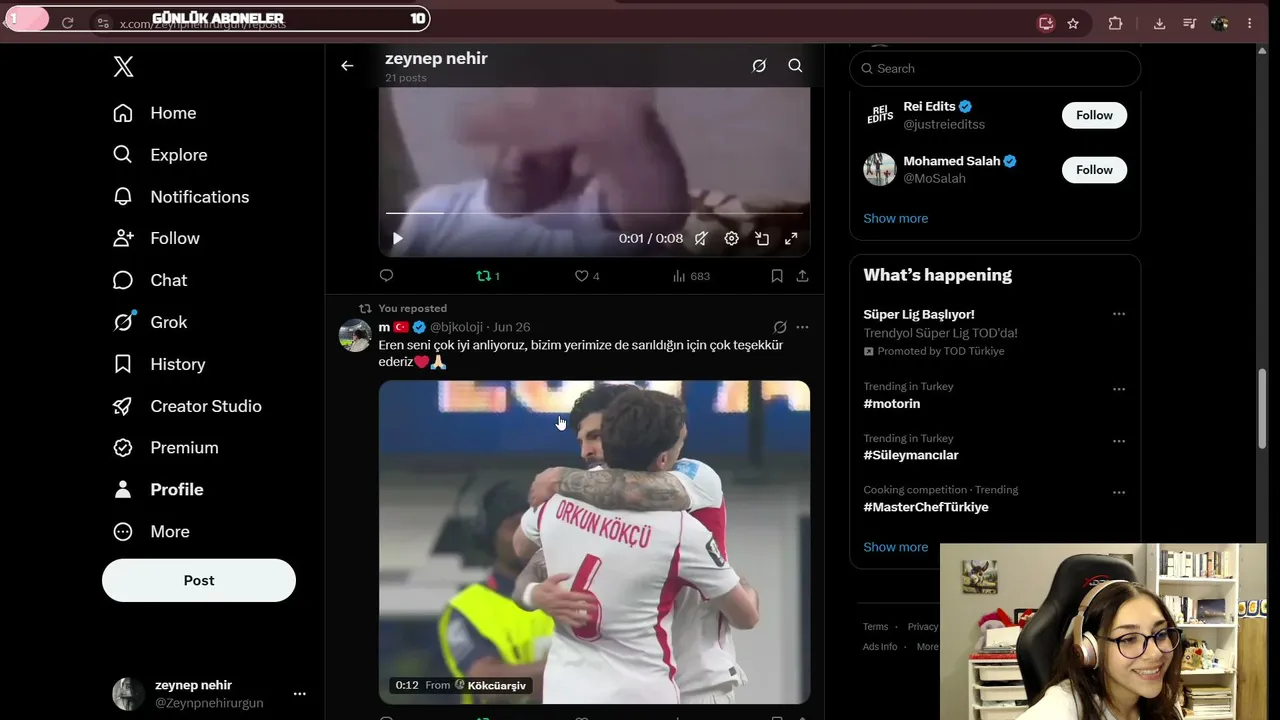The image size is (1280, 720).
Task: Open the avatar of the @bjkoloji post
Action: click(355, 336)
